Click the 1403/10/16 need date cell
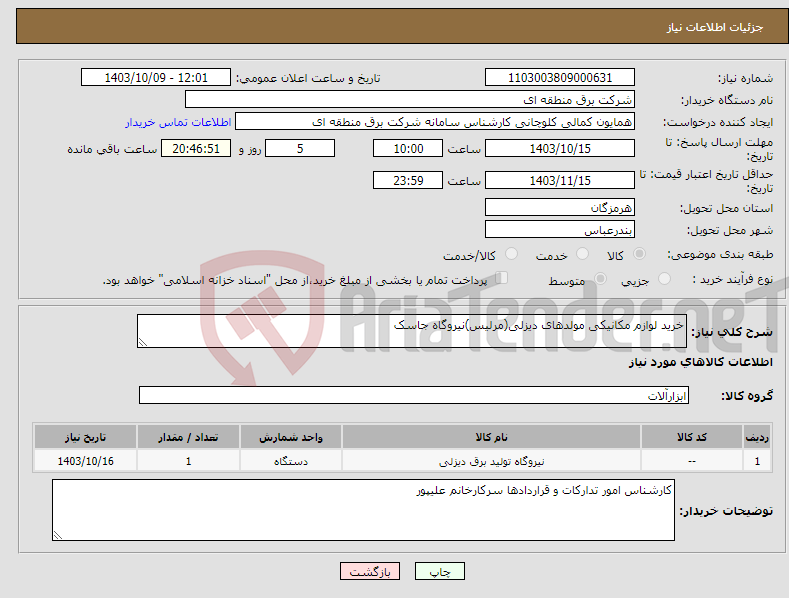 tap(86, 461)
